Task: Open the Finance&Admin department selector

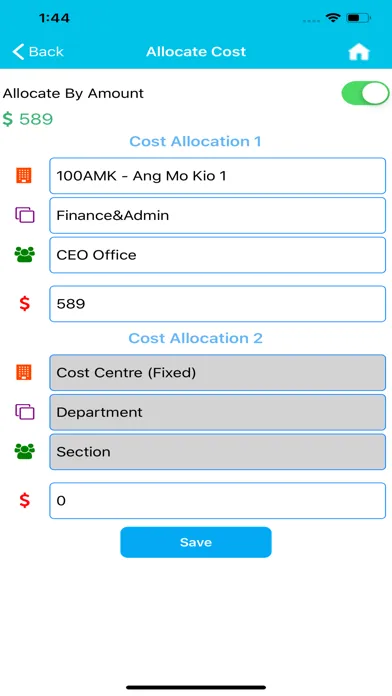Action: click(x=218, y=215)
